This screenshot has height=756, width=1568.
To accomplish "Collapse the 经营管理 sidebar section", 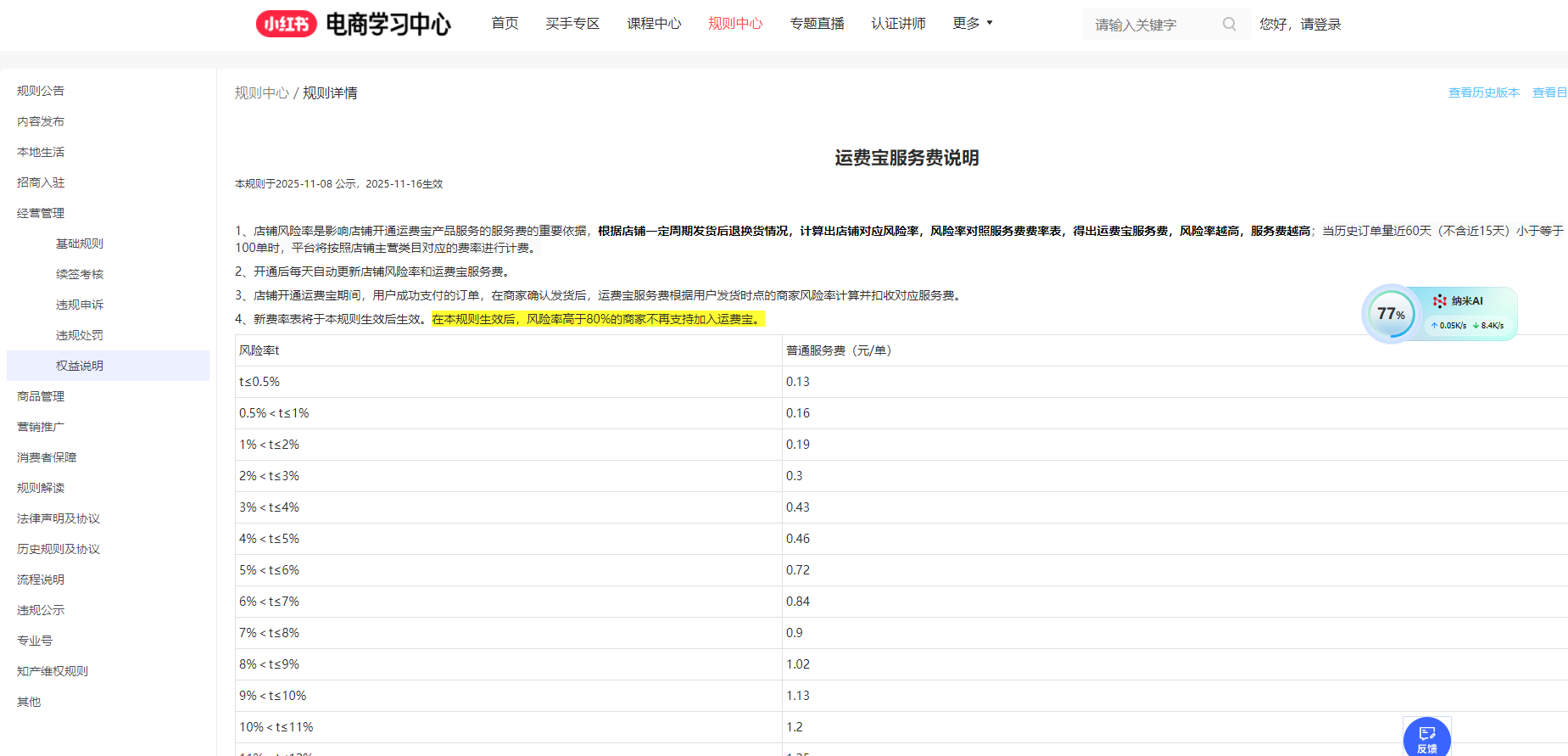I will pyautogui.click(x=41, y=213).
